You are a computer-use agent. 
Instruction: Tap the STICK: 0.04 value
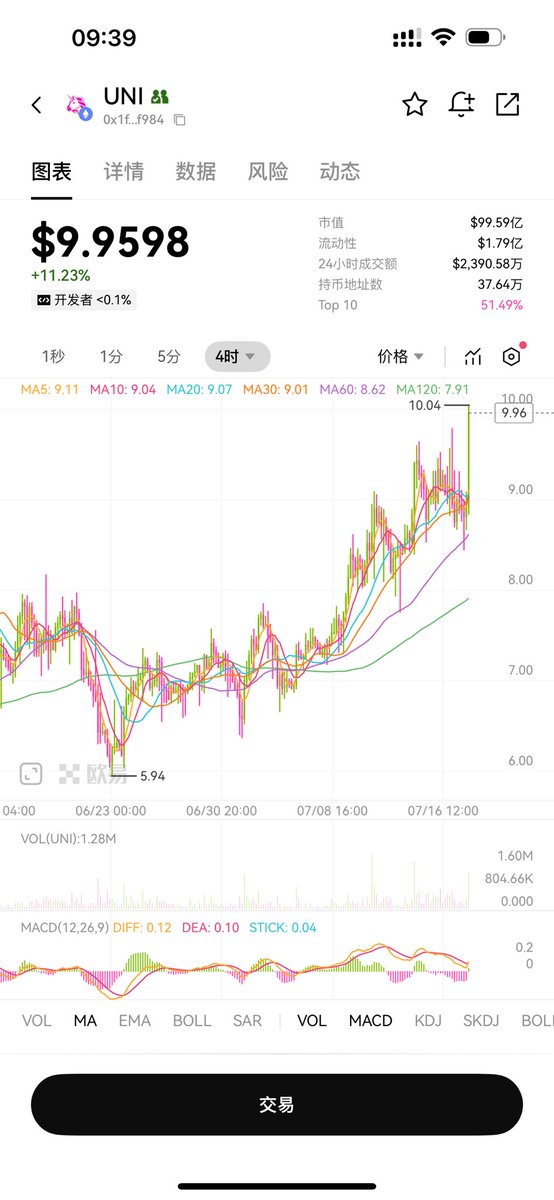pos(283,927)
